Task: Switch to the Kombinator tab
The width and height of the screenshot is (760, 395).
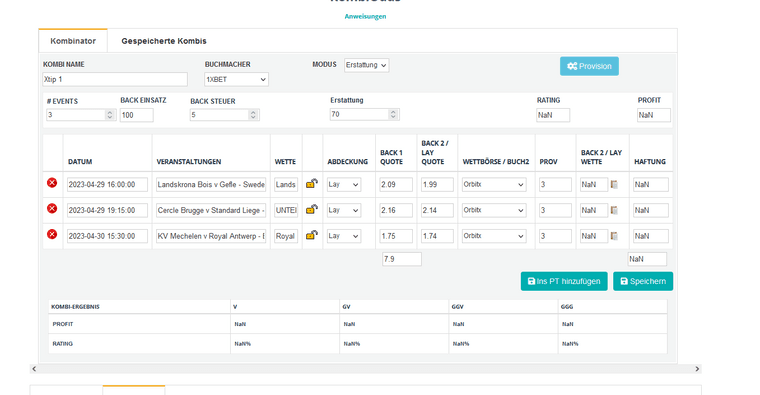Action: pos(73,41)
